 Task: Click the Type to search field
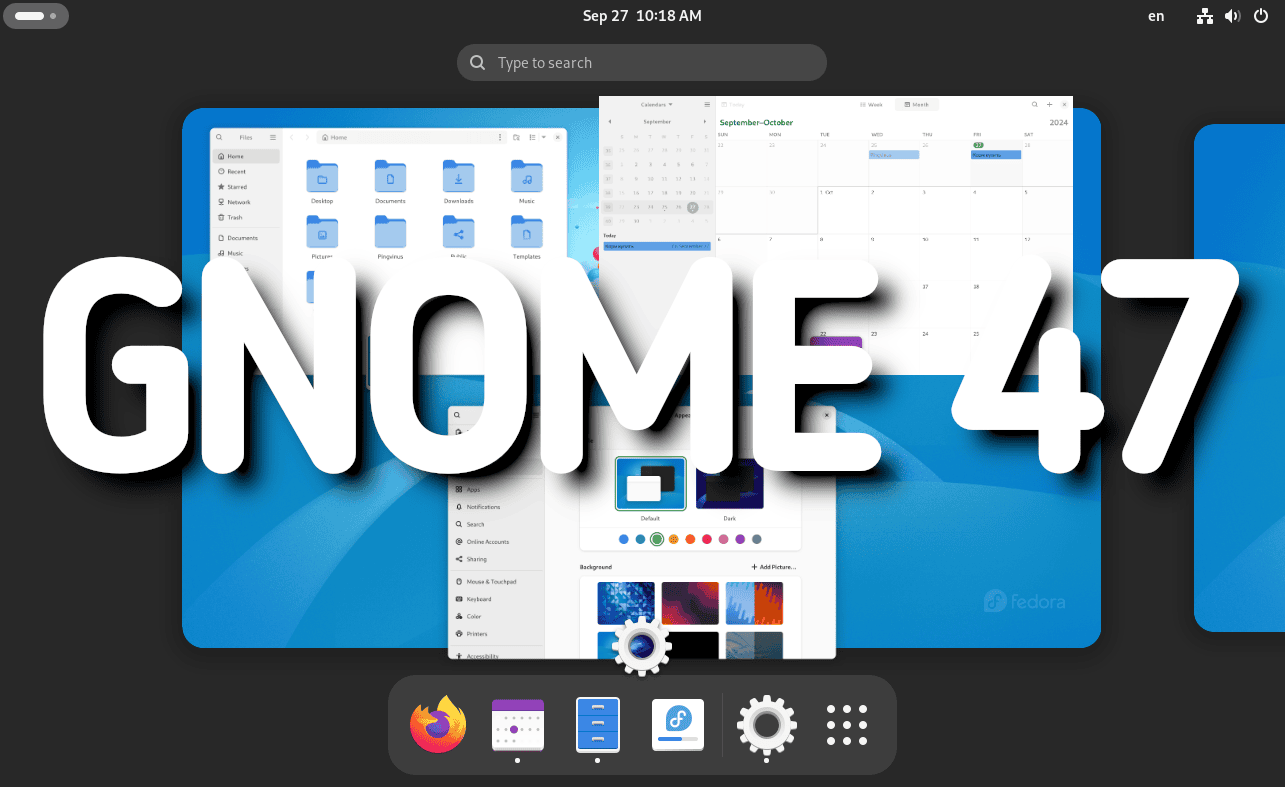[642, 62]
